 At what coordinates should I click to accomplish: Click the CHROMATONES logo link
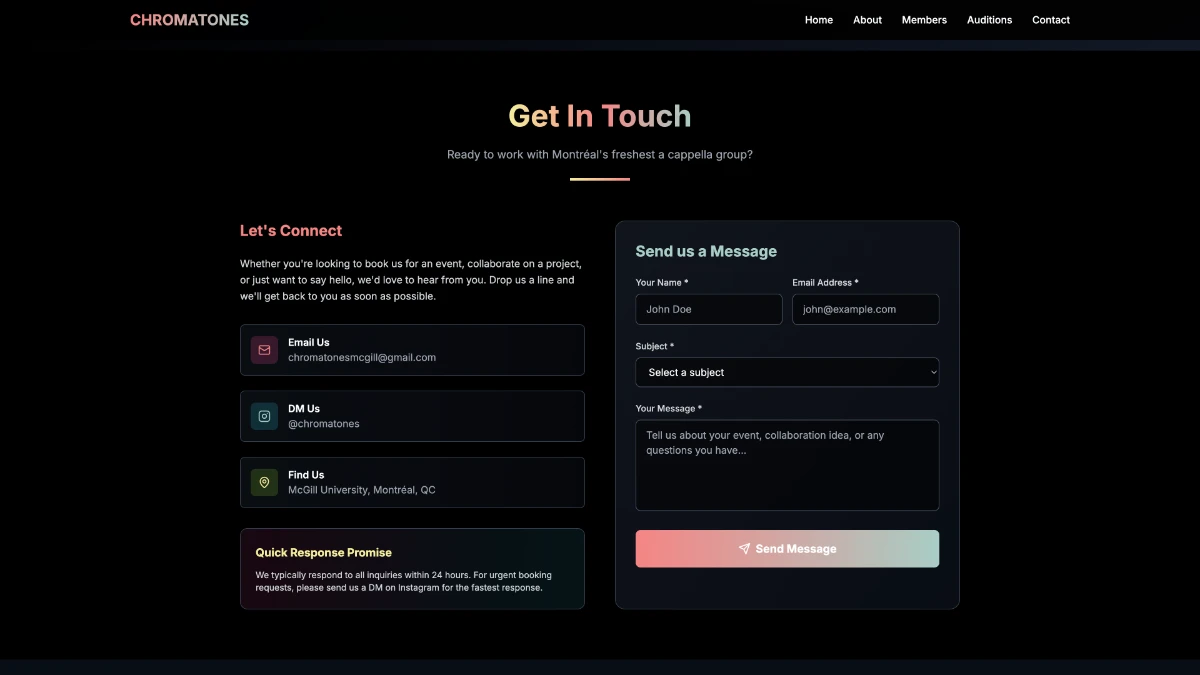(189, 20)
